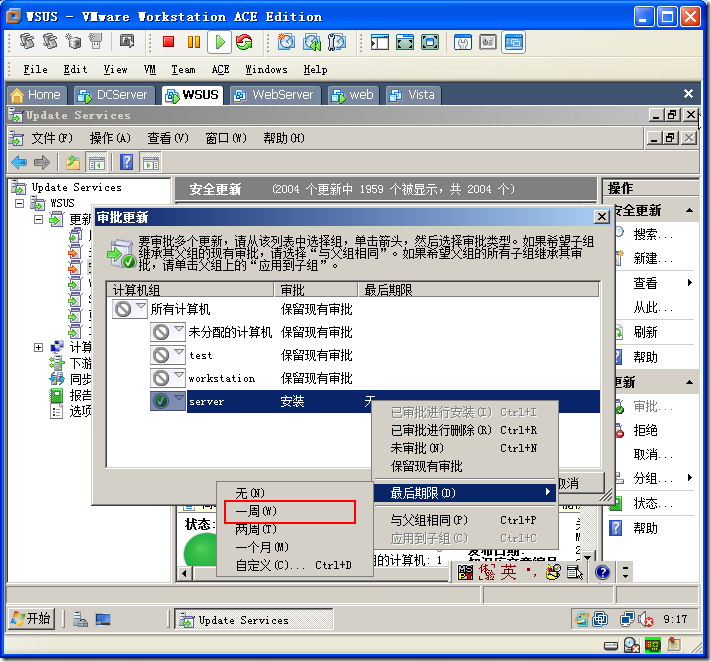Select Update Services root tree item

click(x=77, y=187)
